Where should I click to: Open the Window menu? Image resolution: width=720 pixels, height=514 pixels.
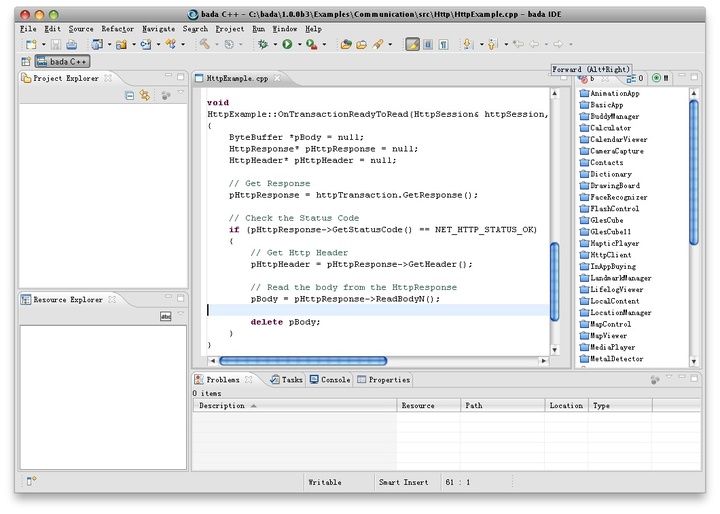tap(285, 28)
